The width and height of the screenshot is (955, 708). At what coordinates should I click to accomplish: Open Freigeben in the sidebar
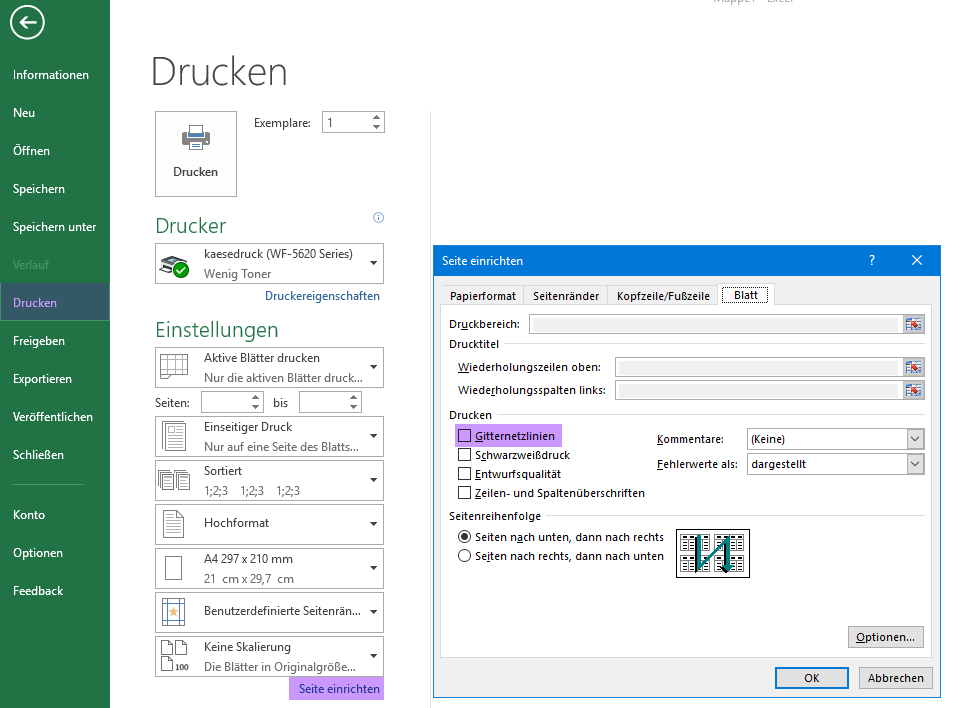pyautogui.click(x=38, y=341)
